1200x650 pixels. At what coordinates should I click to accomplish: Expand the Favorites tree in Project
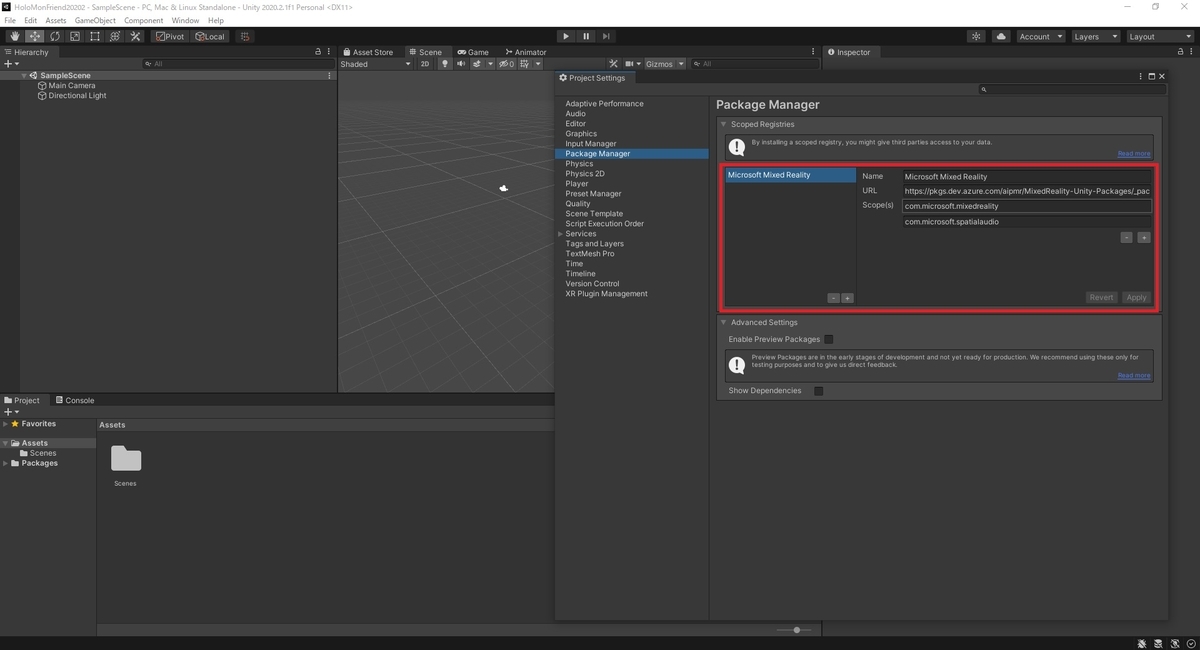5,424
